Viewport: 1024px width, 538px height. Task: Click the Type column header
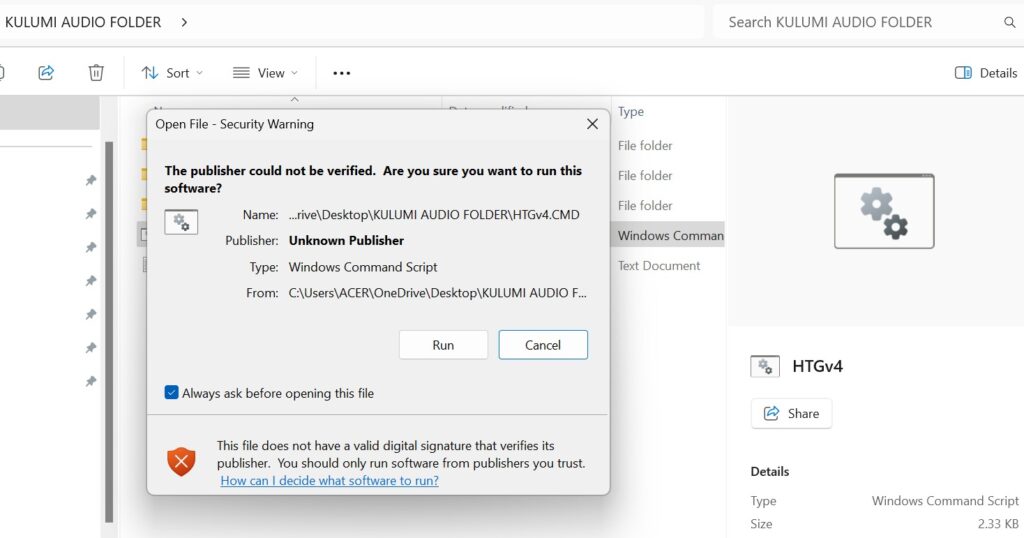[631, 112]
